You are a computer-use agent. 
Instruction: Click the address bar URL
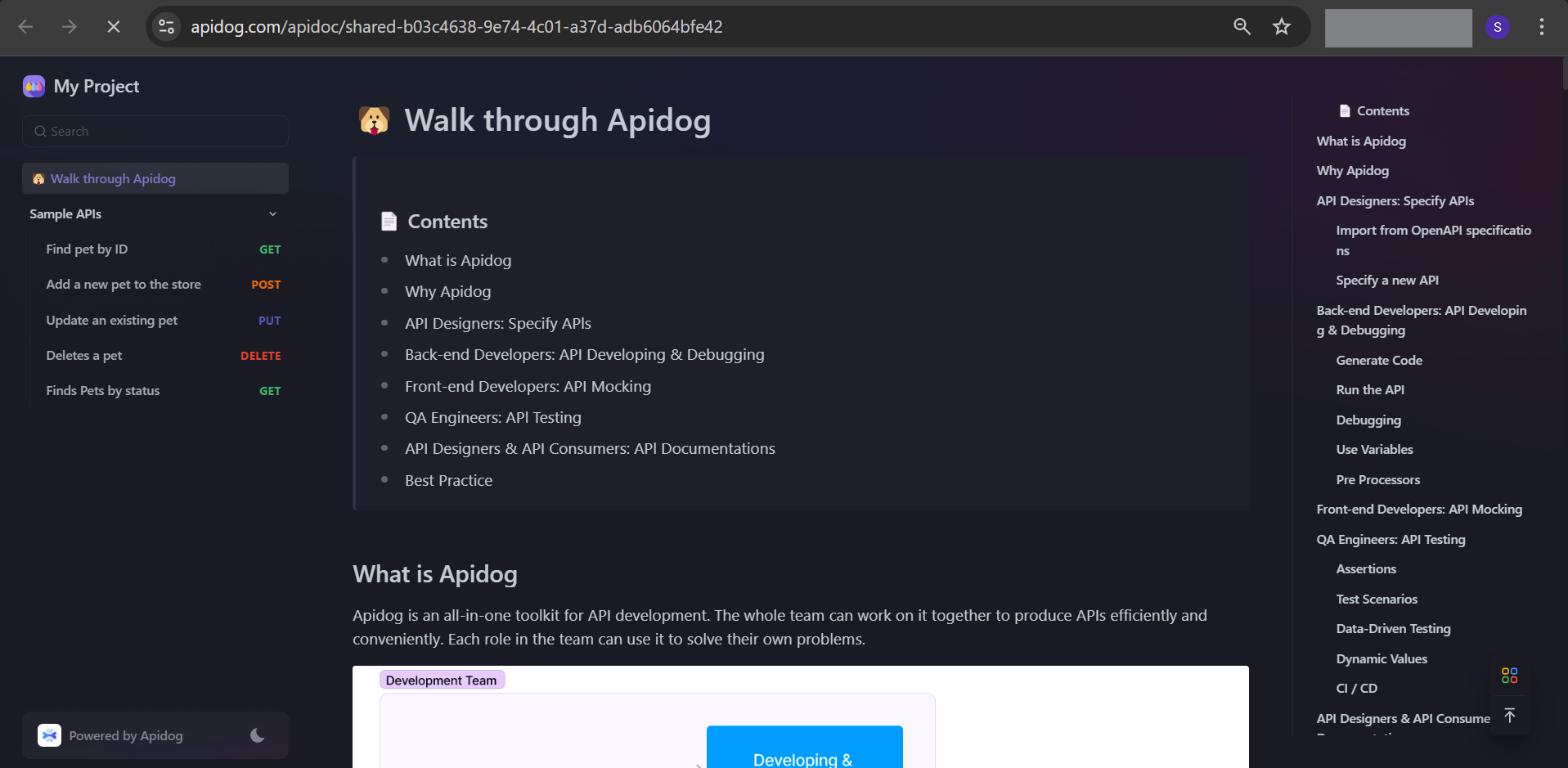point(456,27)
